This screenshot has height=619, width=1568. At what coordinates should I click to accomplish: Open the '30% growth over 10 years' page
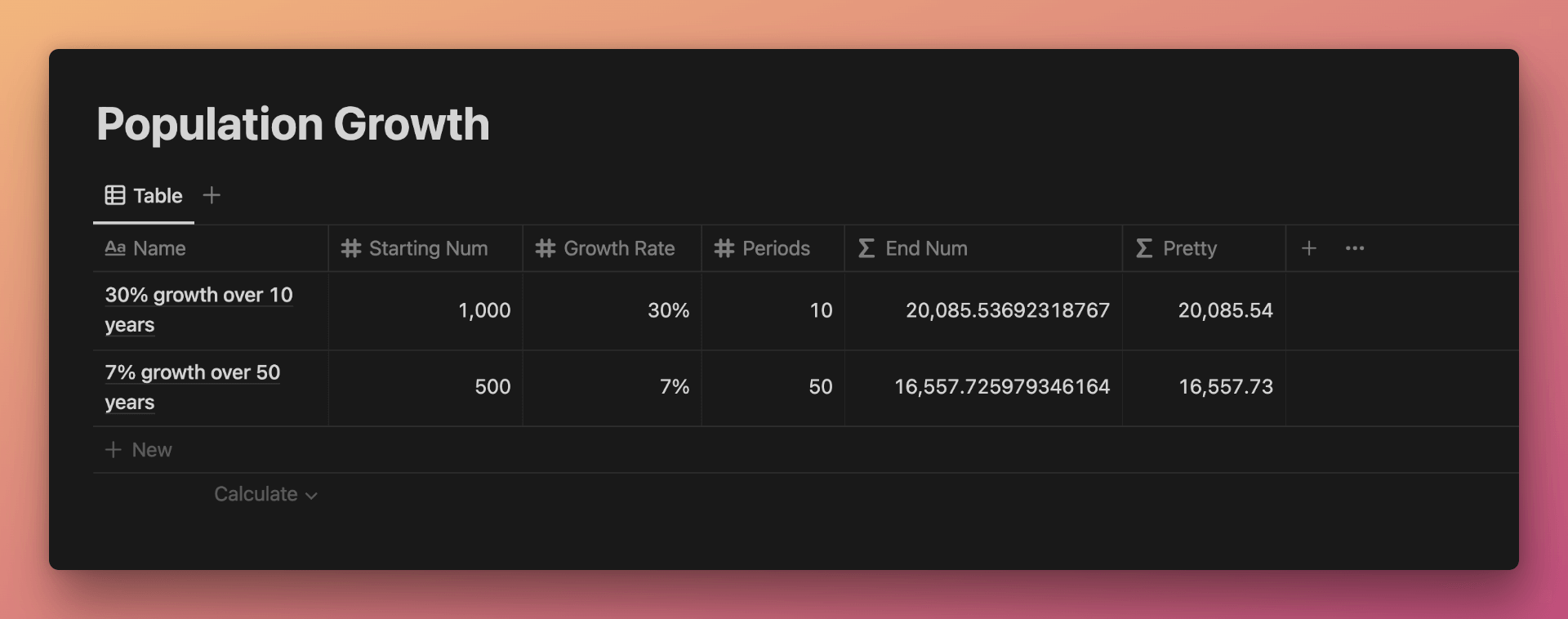[198, 309]
